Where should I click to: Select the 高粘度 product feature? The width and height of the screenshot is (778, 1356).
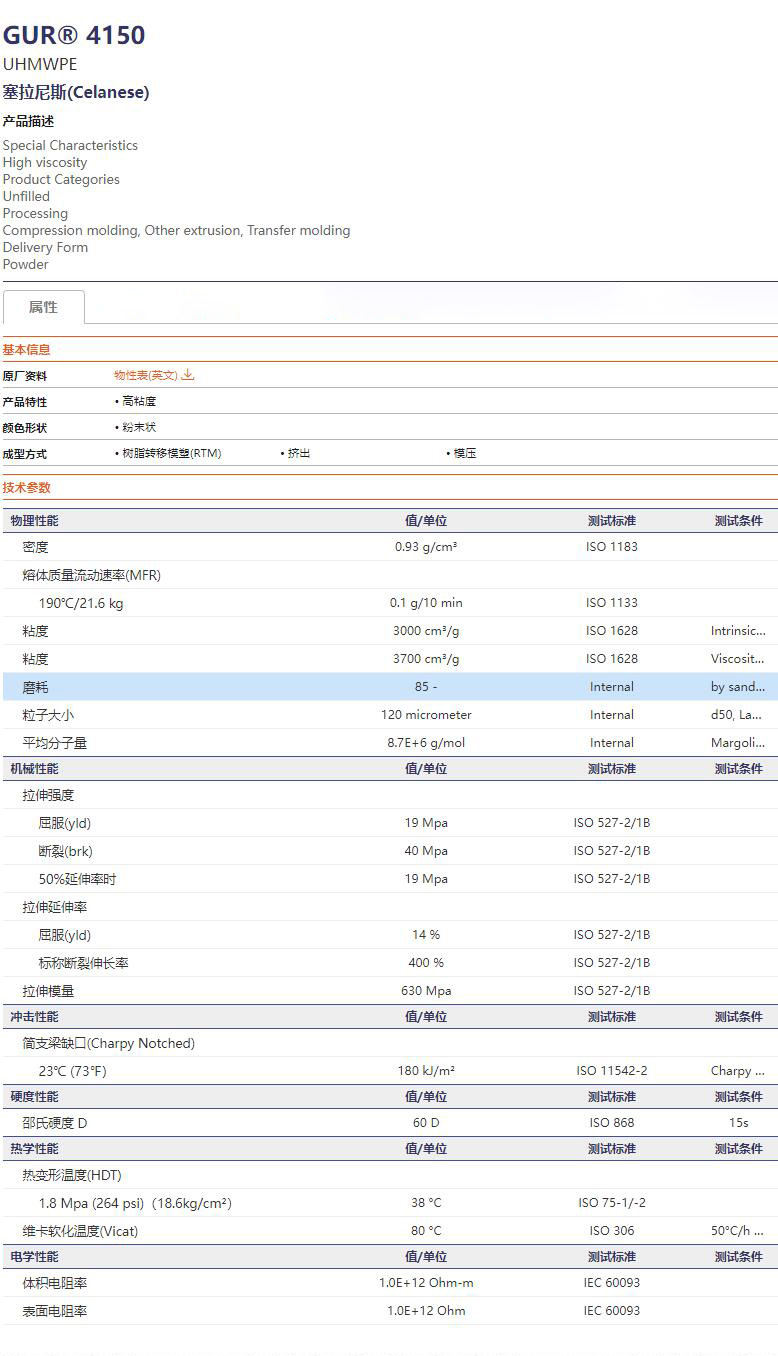[139, 401]
